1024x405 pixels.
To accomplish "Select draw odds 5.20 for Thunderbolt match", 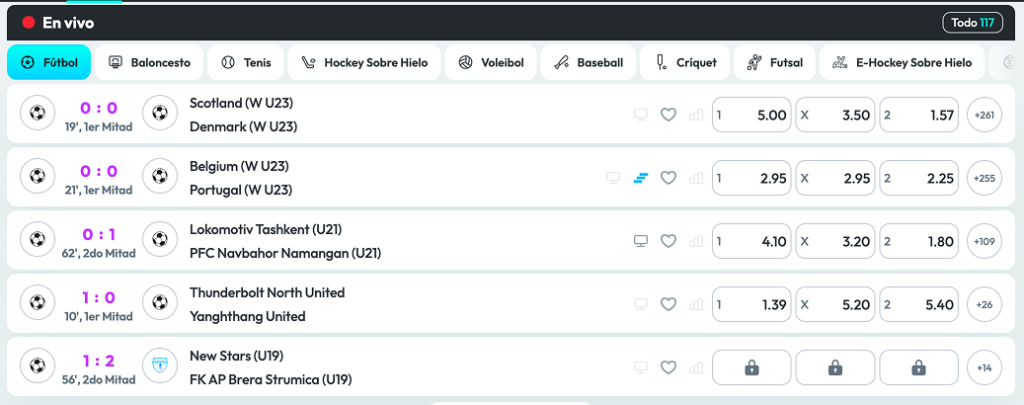I will (834, 304).
